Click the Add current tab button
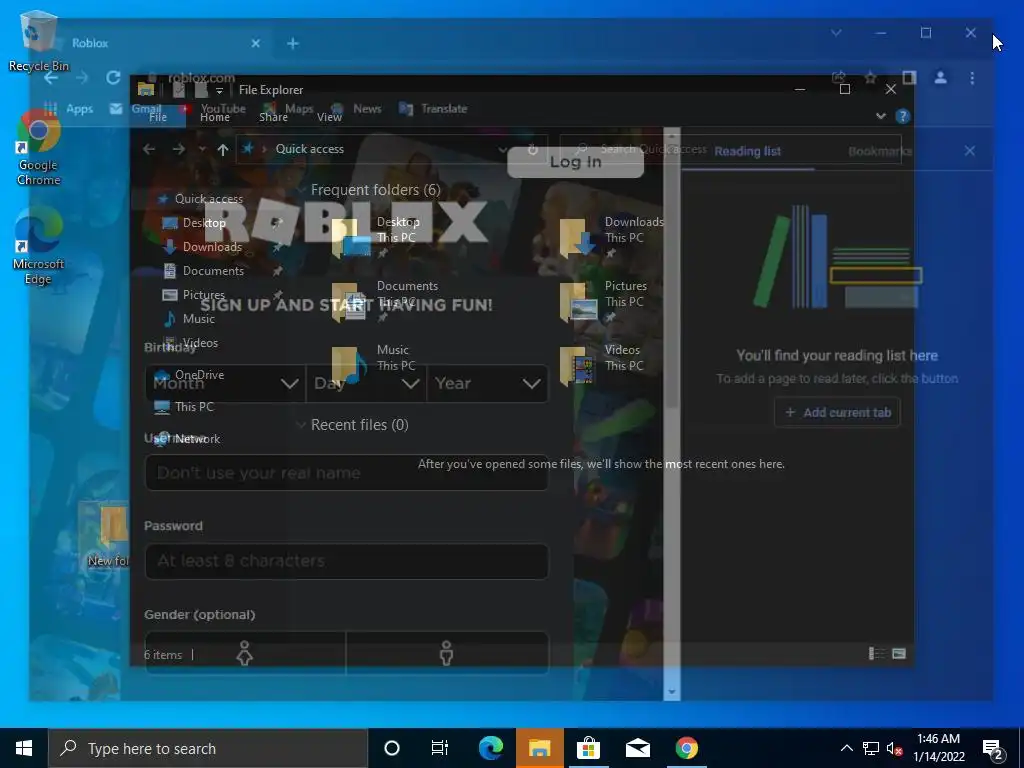Viewport: 1024px width, 768px height. 837,413
